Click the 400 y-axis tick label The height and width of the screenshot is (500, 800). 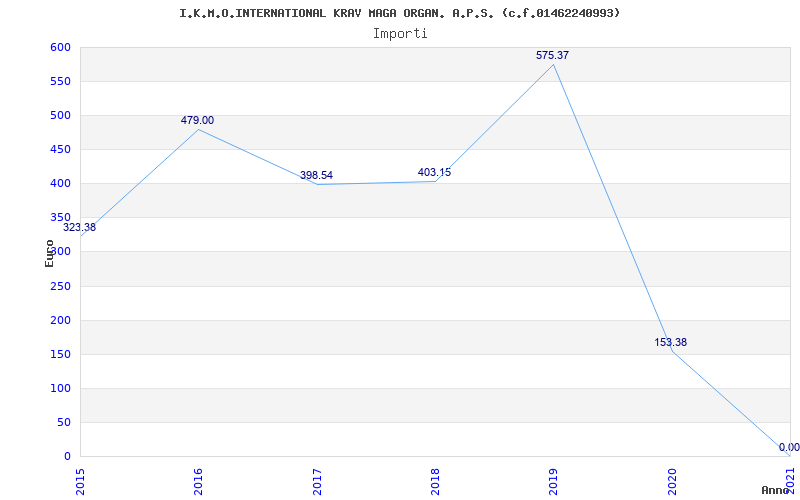(x=60, y=184)
